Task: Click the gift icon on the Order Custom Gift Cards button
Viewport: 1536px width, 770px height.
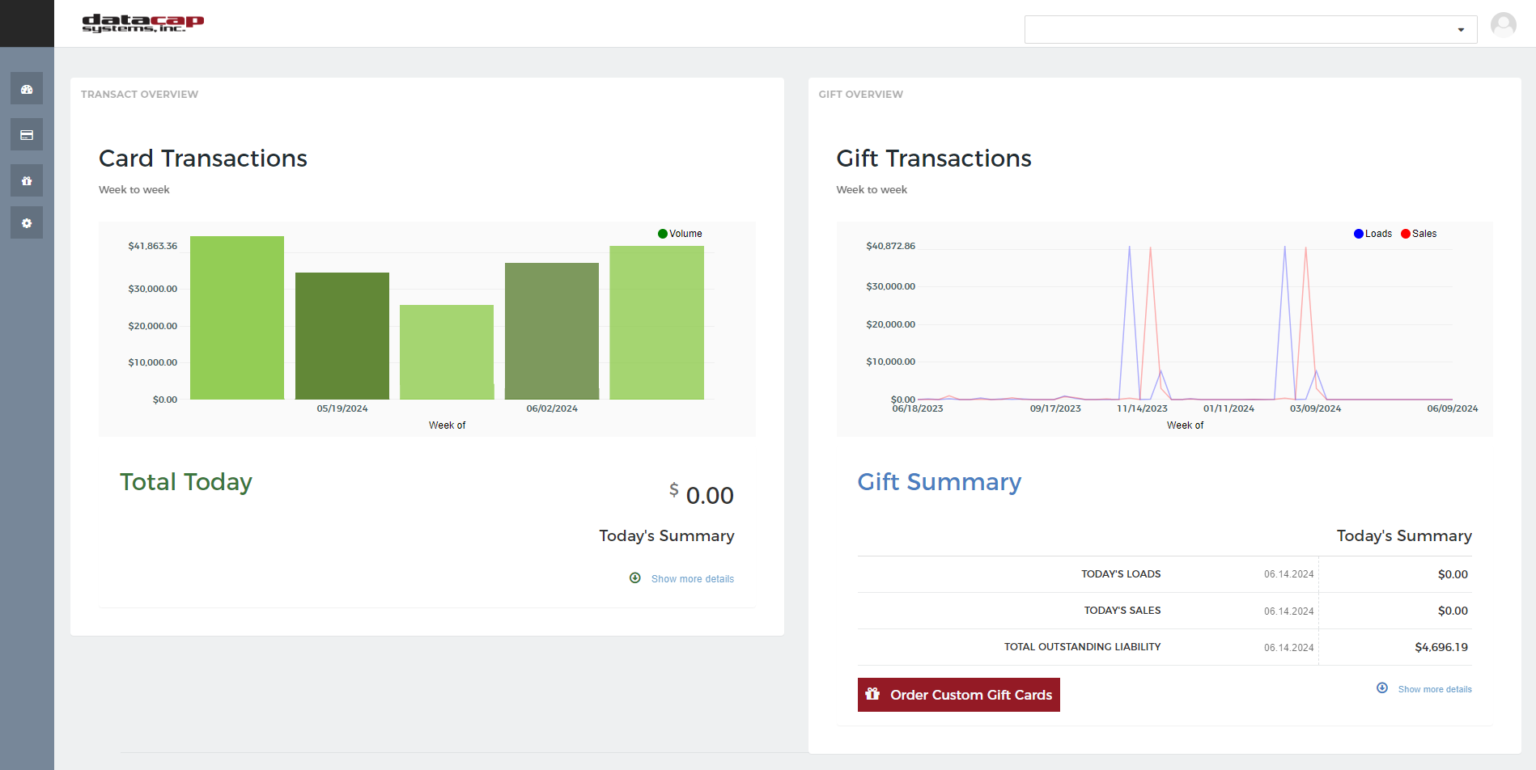Action: [x=874, y=693]
